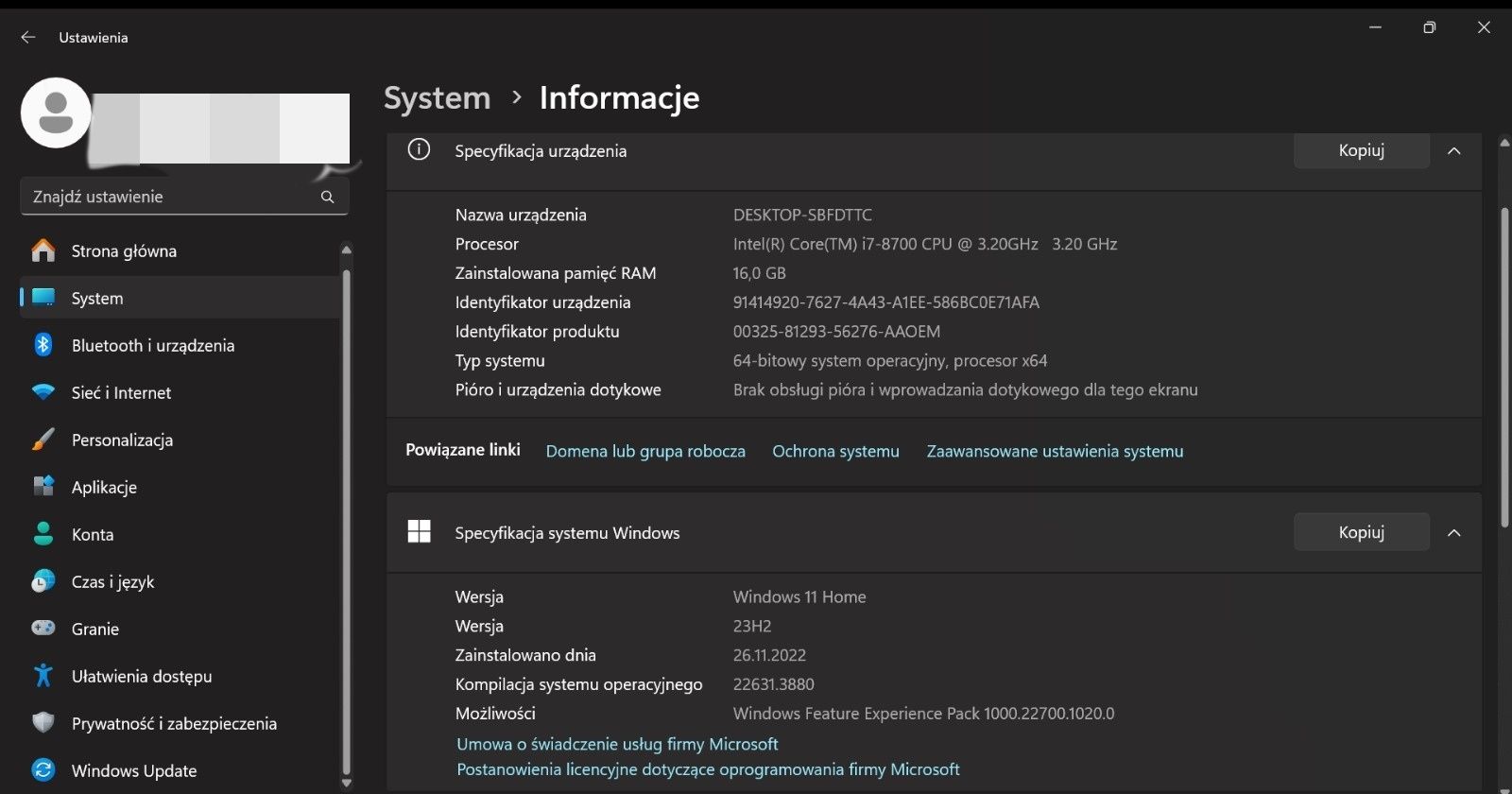
Task: Open the Strona główna page
Action: (180, 250)
